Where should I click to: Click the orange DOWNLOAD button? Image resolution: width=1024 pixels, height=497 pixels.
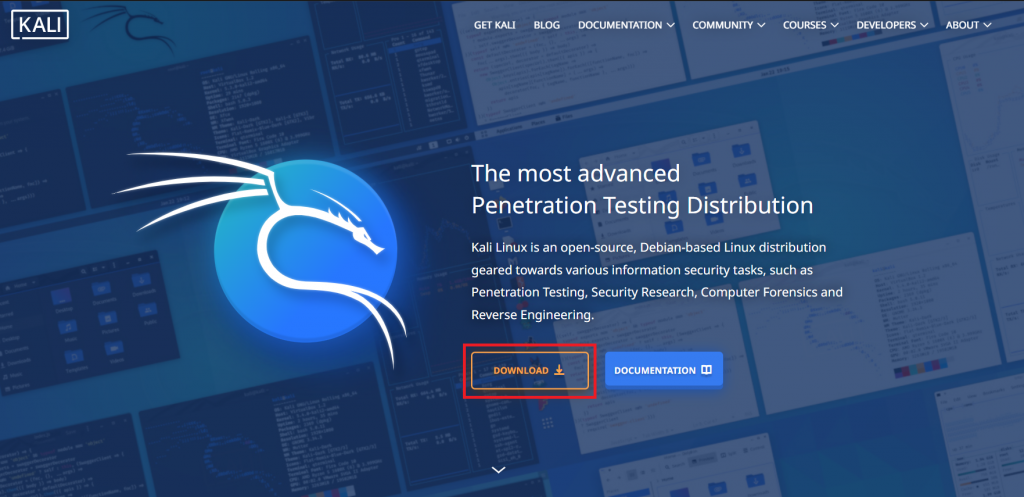(x=530, y=370)
